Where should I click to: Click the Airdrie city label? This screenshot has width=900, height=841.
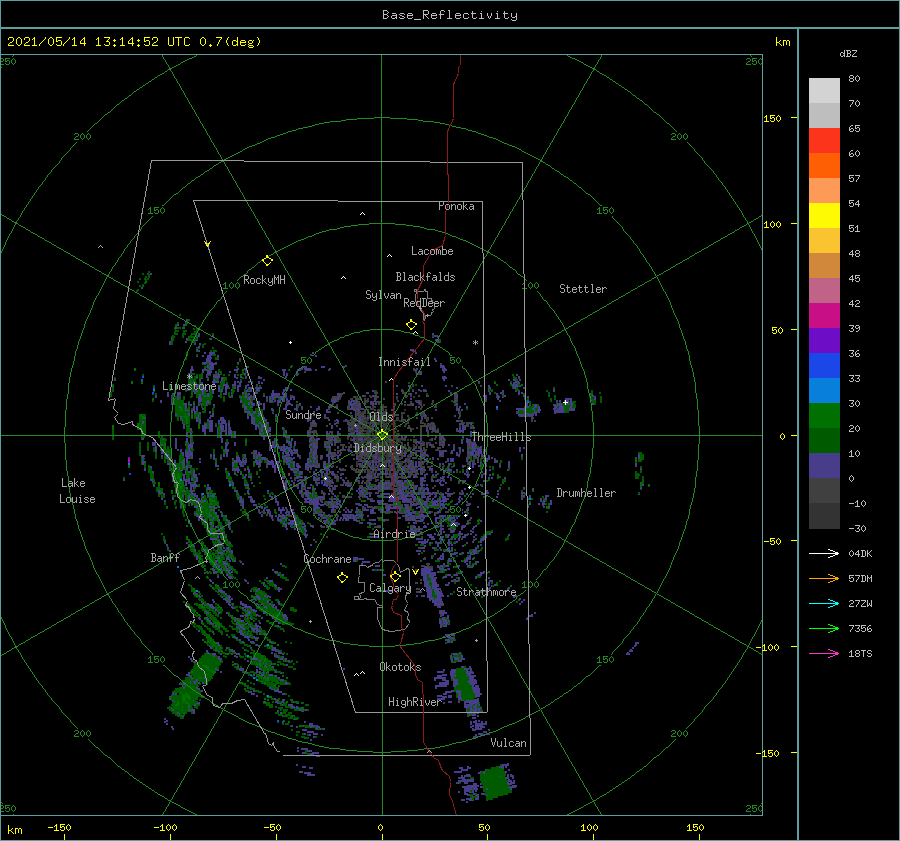coord(394,534)
